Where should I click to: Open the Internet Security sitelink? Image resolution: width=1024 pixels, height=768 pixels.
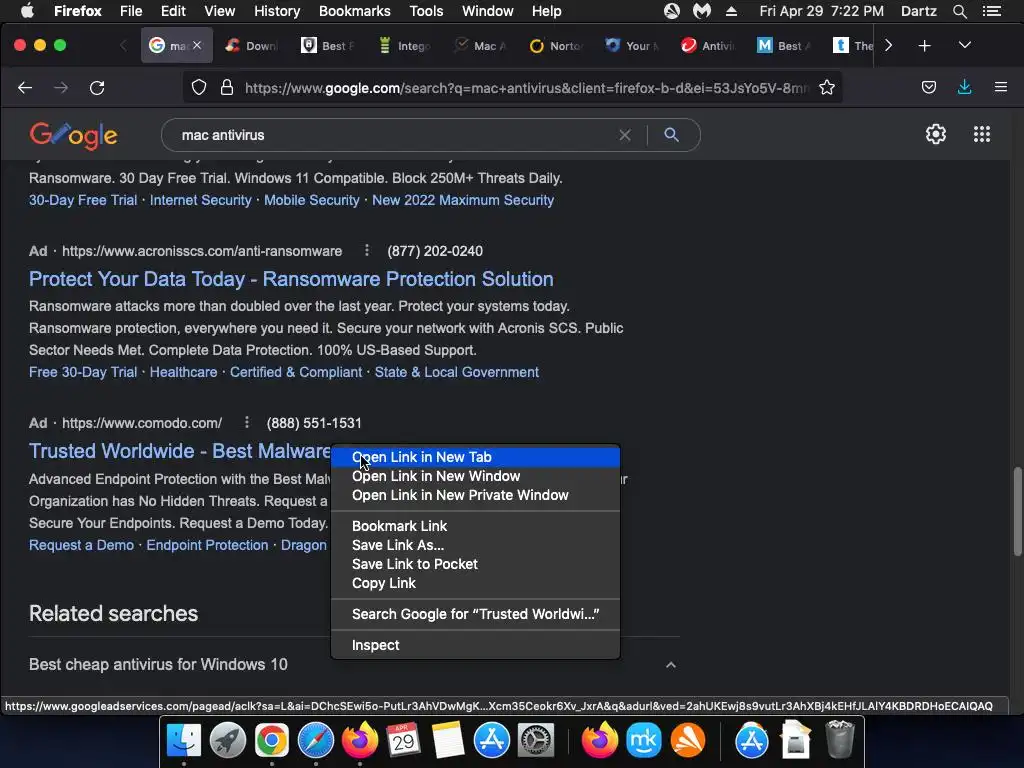(x=200, y=200)
